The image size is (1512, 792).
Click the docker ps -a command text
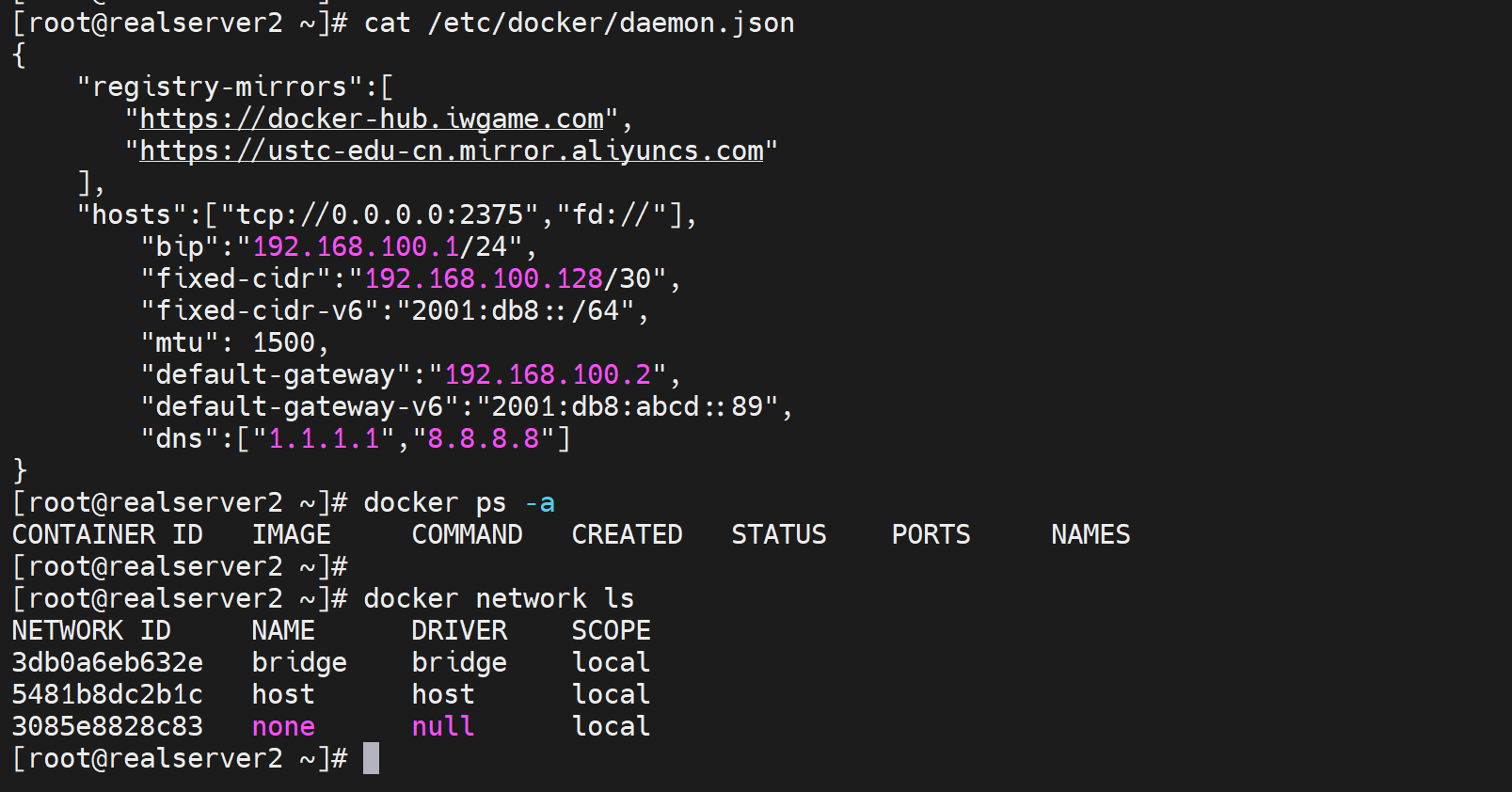click(x=458, y=503)
